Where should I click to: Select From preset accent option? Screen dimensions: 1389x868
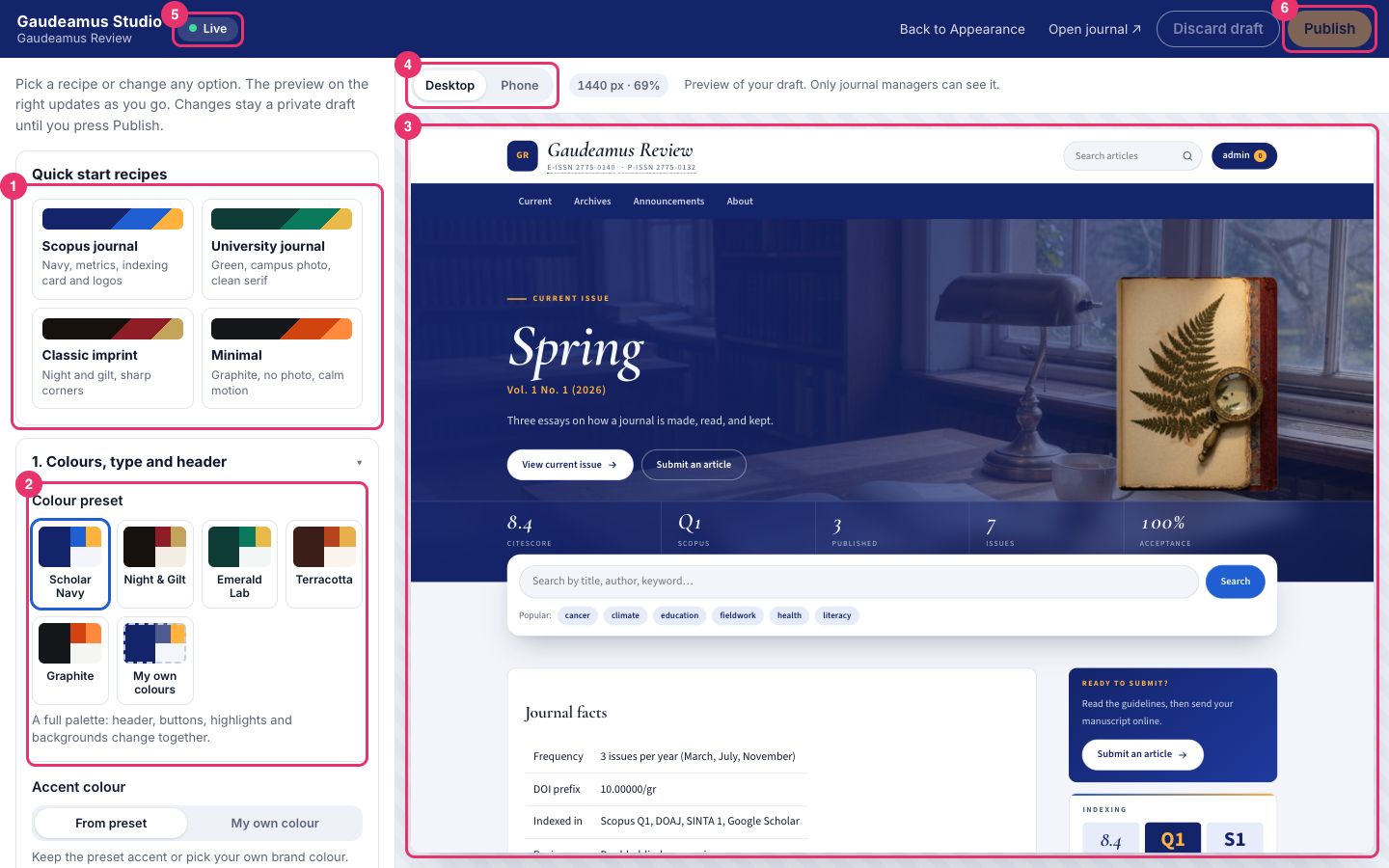pyautogui.click(x=111, y=823)
